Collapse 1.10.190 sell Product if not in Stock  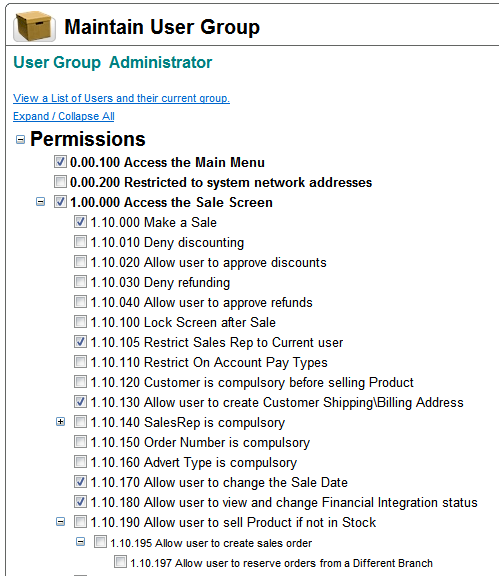coord(61,522)
